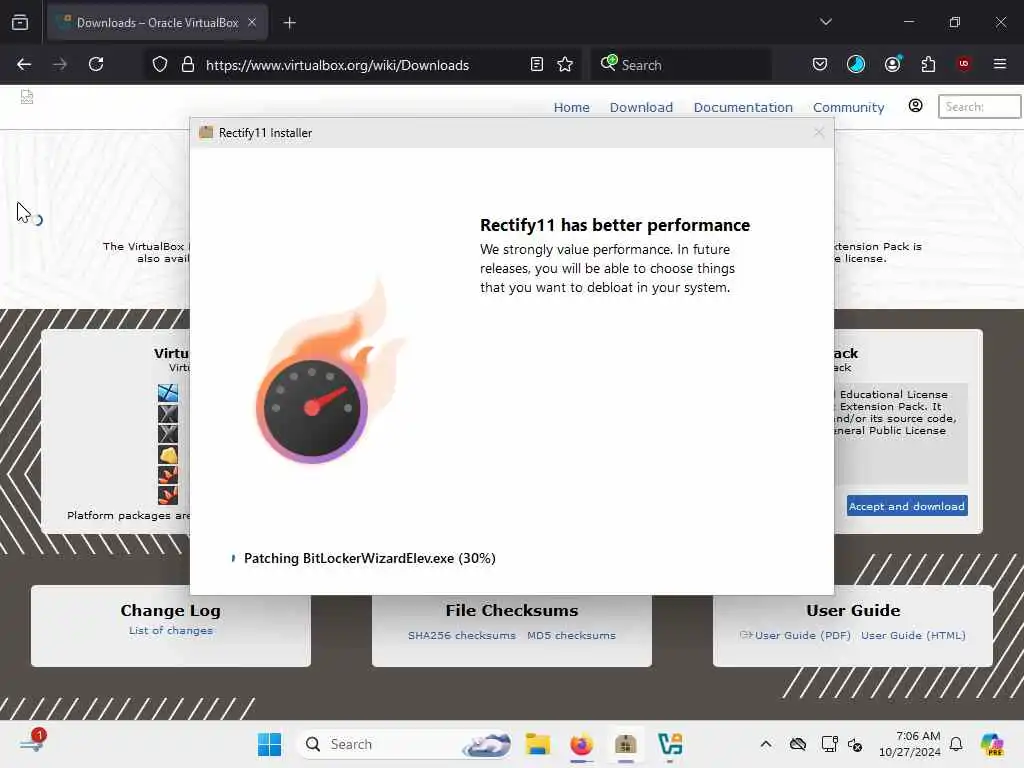Save page to Pocket
Screen dimensions: 1024x768
tap(820, 64)
